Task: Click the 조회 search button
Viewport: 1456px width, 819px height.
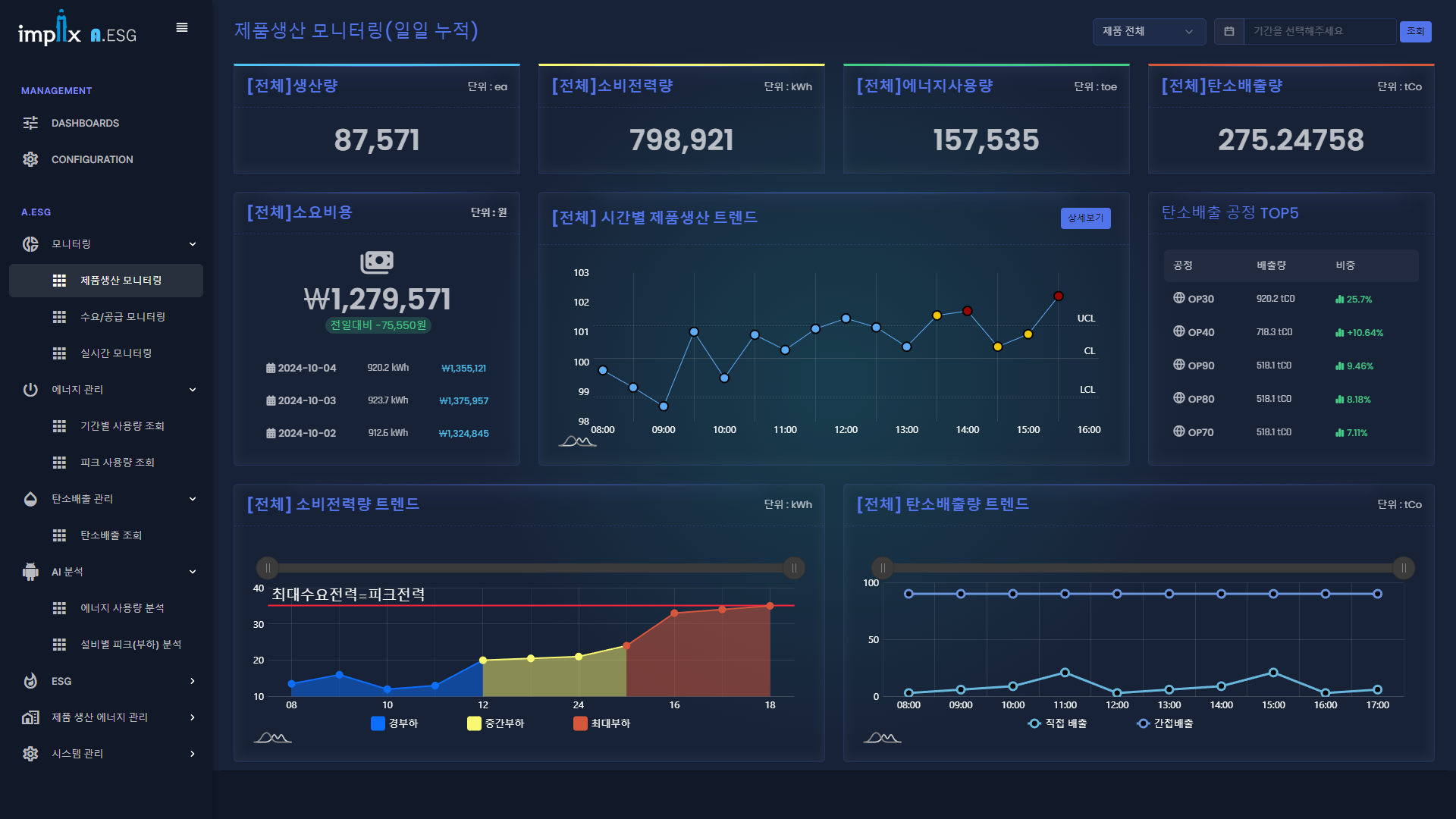Action: point(1415,31)
